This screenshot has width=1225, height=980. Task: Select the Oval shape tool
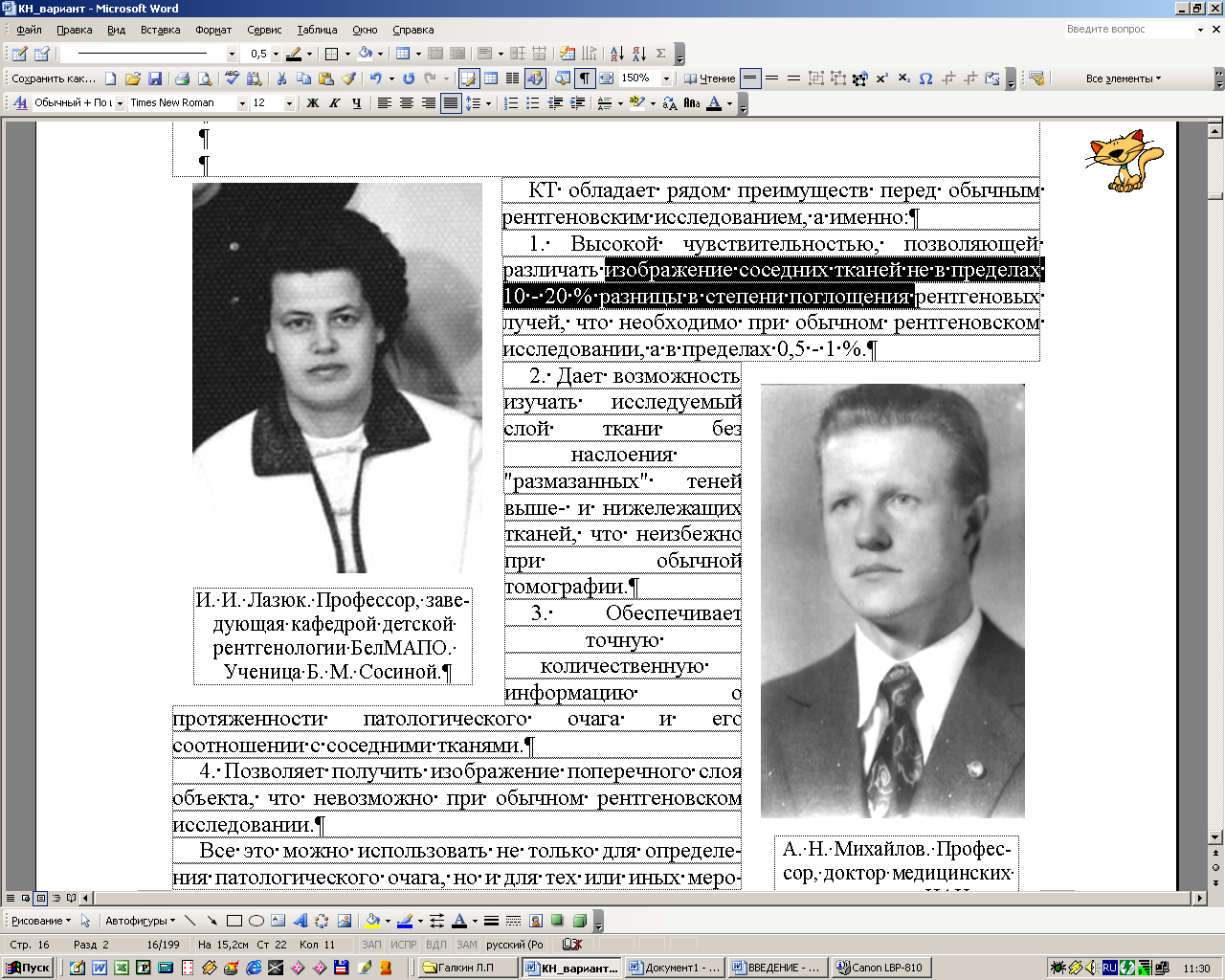click(256, 921)
